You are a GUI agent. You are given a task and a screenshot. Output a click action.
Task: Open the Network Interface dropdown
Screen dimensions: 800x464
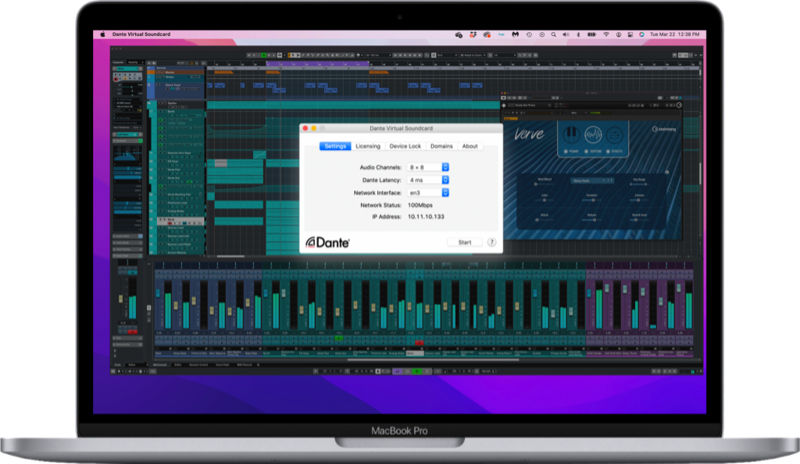(x=428, y=192)
